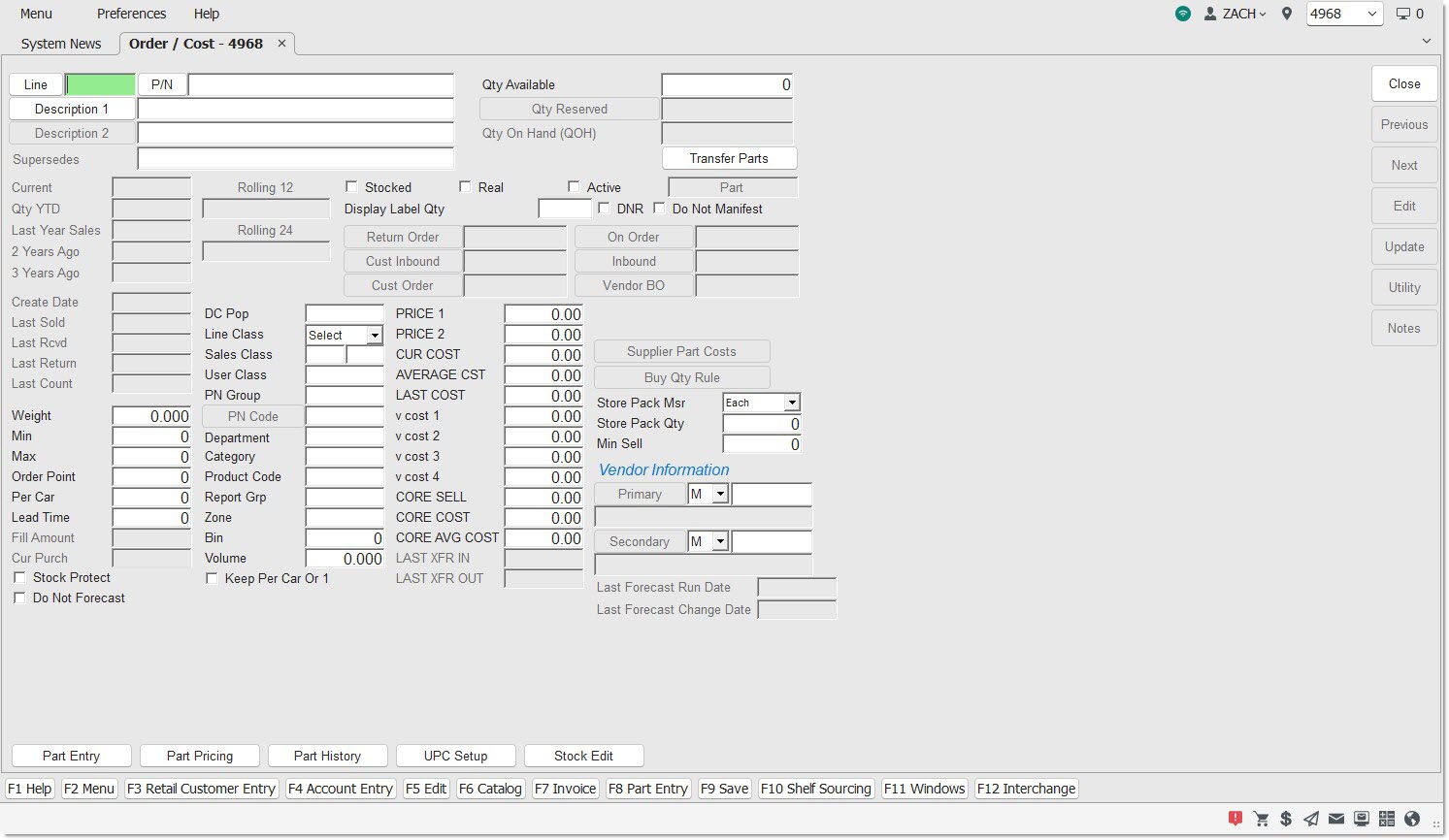Open the envelope mail icon
1449x840 pixels.
coord(1336,819)
